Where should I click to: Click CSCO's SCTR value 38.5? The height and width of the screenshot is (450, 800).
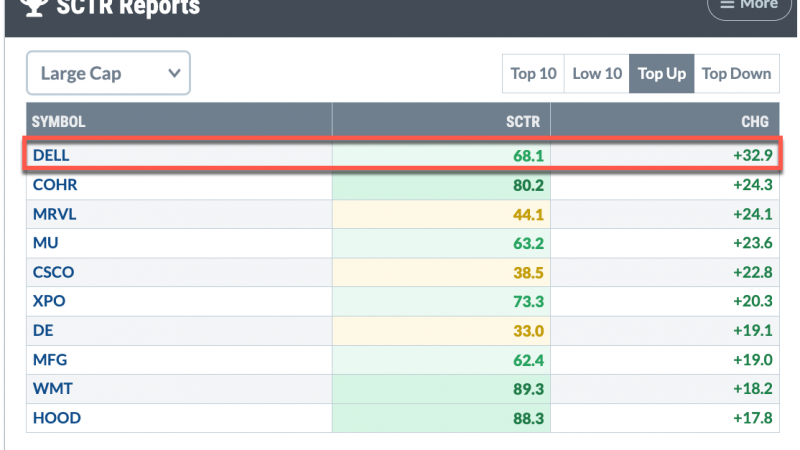point(529,272)
